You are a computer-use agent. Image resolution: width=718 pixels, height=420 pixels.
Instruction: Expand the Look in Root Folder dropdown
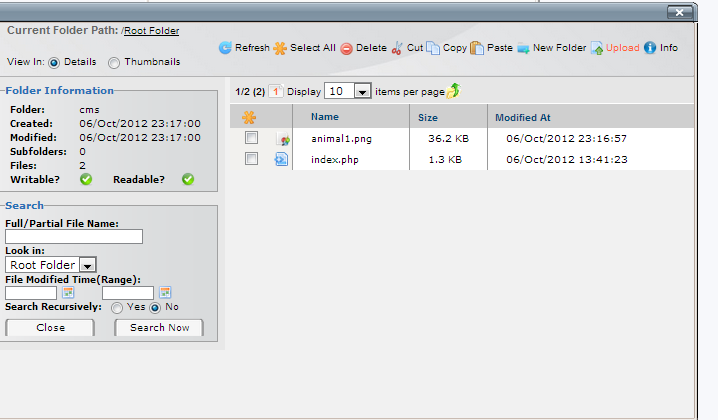87,265
